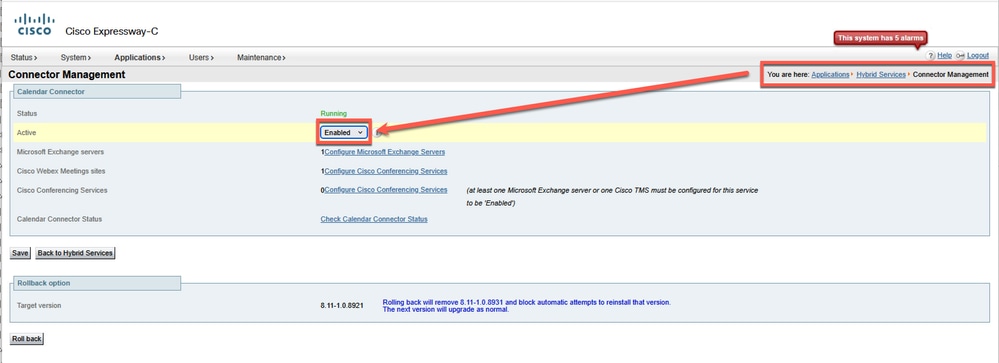Open the Active Enabled dropdown

click(x=344, y=132)
